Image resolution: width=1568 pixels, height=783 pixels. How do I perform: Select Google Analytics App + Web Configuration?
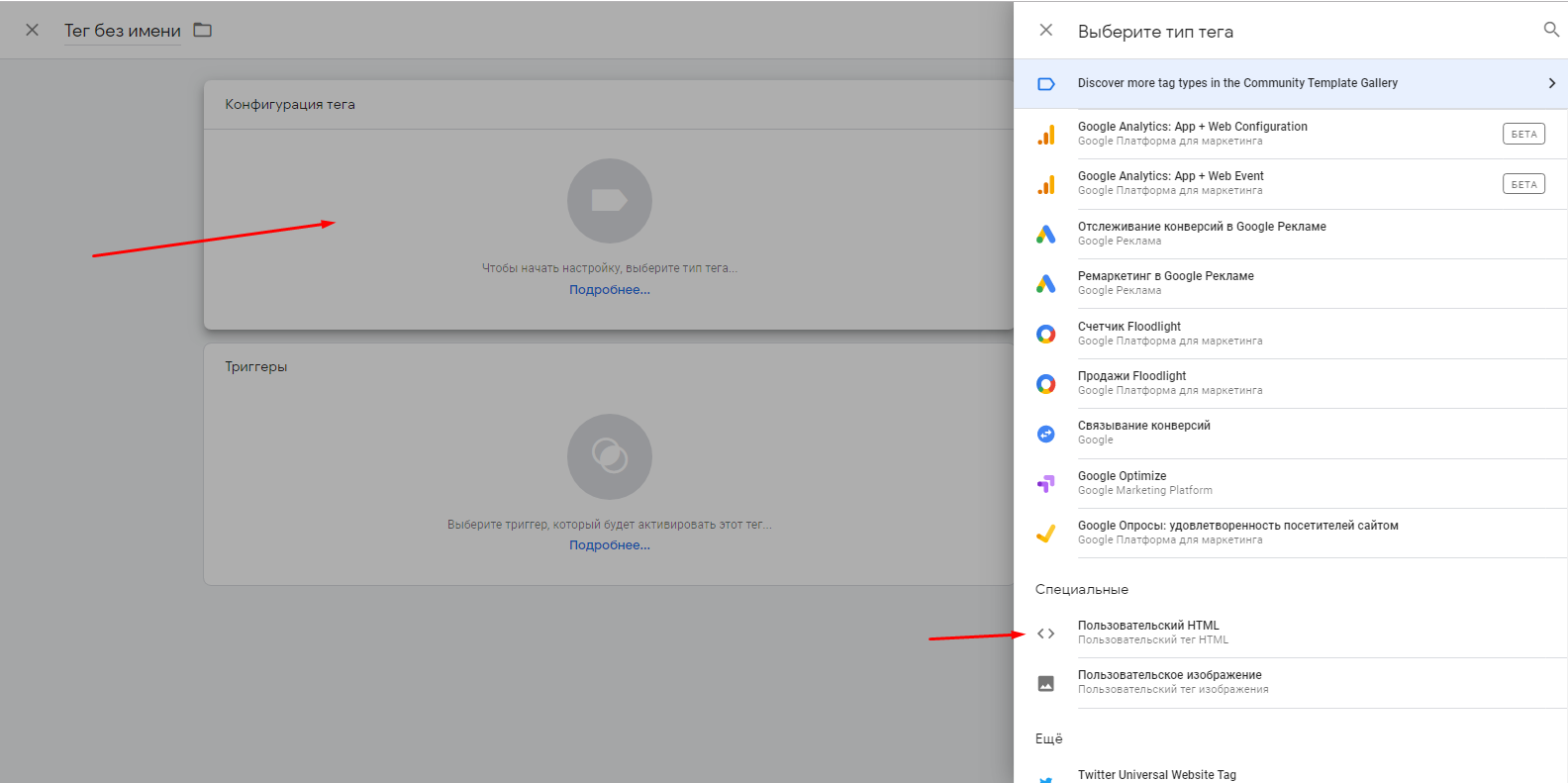[x=1192, y=133]
